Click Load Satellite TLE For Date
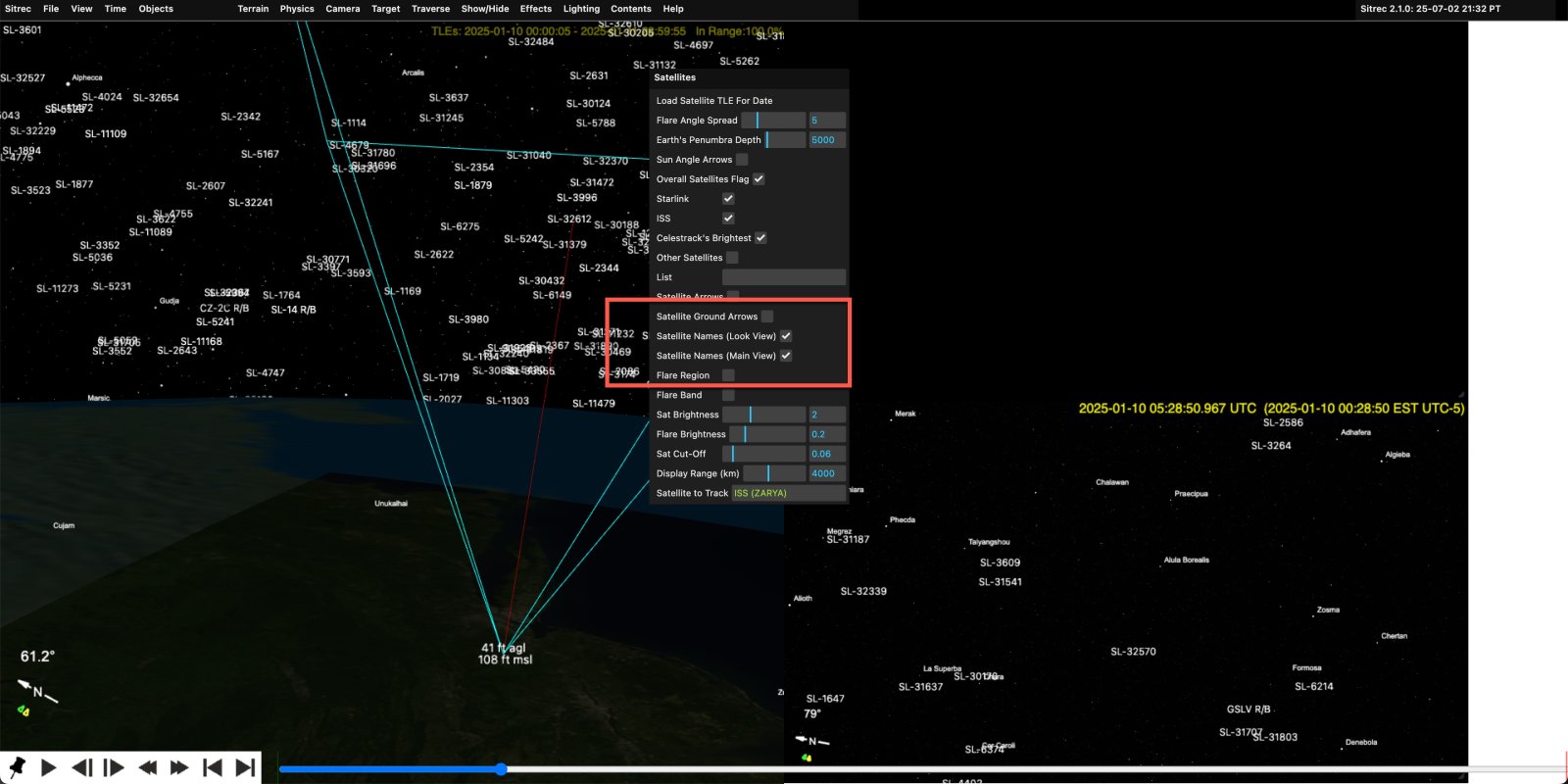The height and width of the screenshot is (784, 1568). [x=714, y=101]
